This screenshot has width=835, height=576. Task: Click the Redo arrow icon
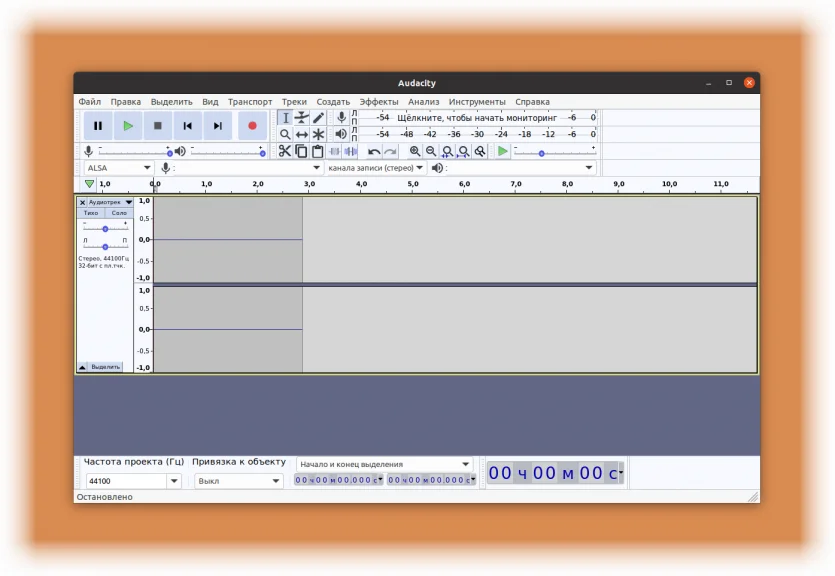click(390, 152)
